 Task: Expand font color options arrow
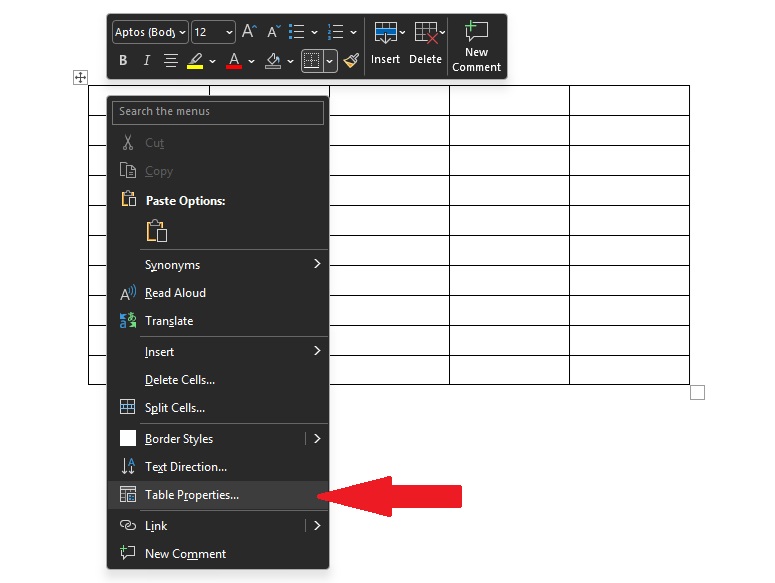click(252, 61)
